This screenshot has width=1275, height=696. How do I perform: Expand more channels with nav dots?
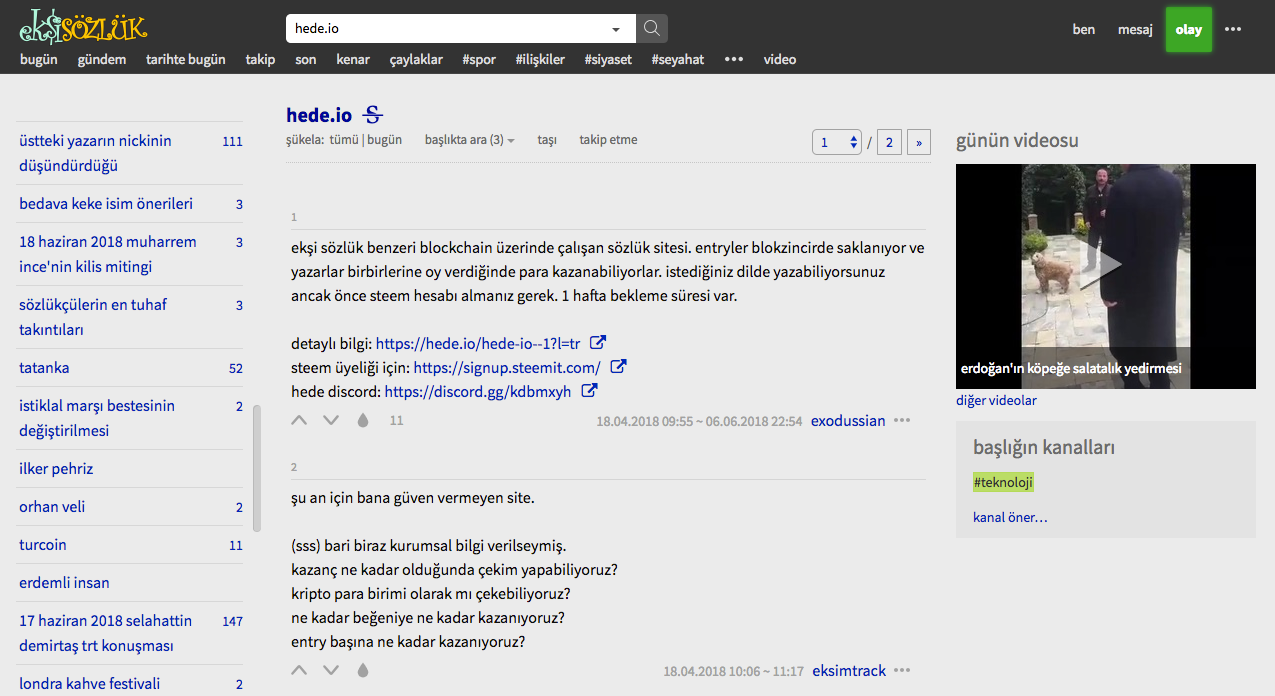point(734,59)
